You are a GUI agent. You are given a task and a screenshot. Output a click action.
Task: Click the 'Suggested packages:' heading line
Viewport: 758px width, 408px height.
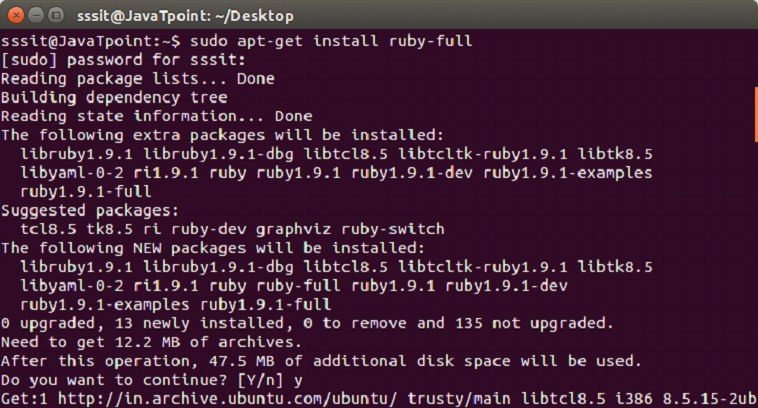coord(90,211)
